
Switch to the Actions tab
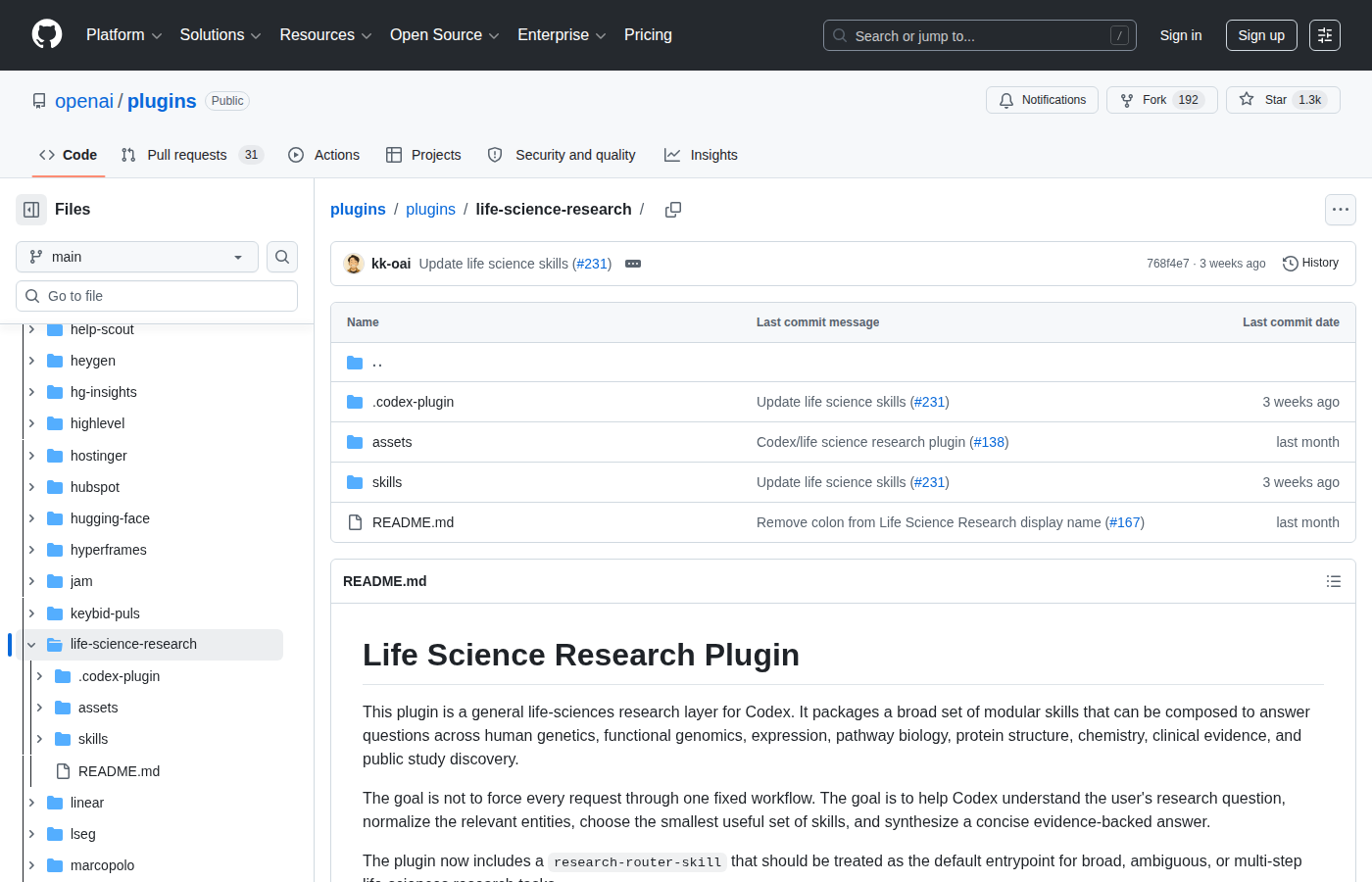[x=324, y=155]
